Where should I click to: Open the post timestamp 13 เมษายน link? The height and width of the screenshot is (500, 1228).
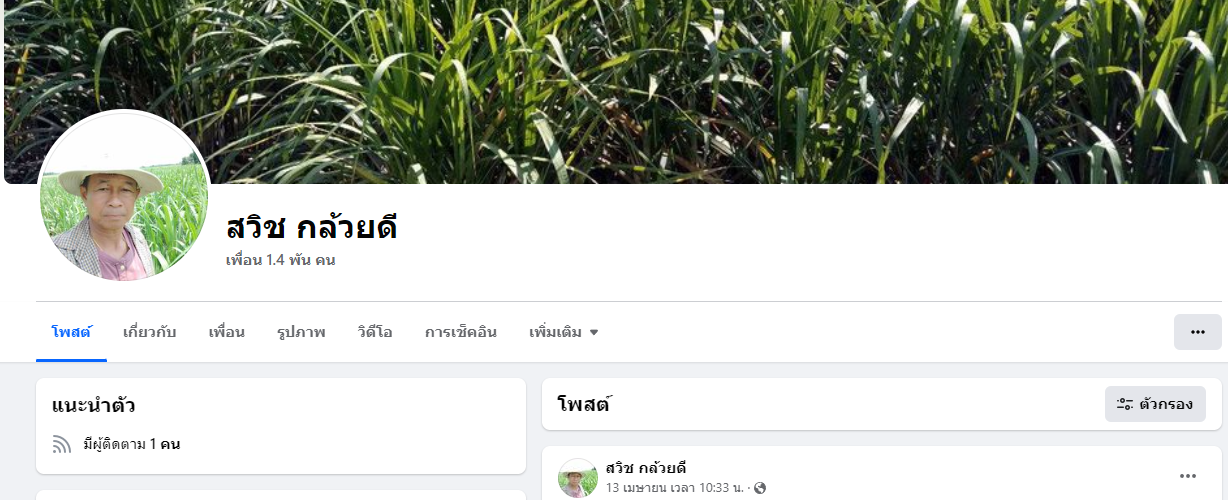pos(675,488)
